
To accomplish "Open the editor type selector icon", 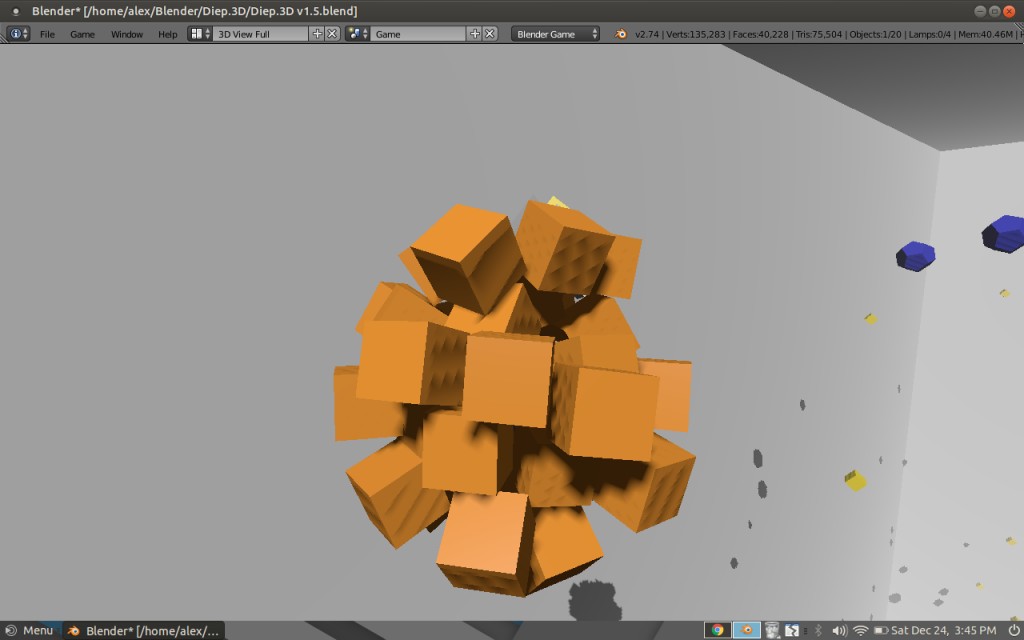I will [x=16, y=33].
